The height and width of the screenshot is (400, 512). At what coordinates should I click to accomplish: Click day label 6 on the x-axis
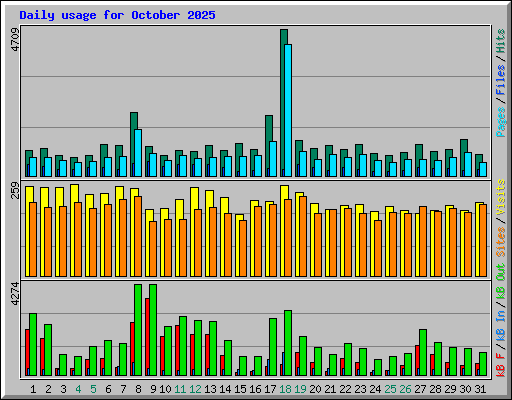pos(108,389)
